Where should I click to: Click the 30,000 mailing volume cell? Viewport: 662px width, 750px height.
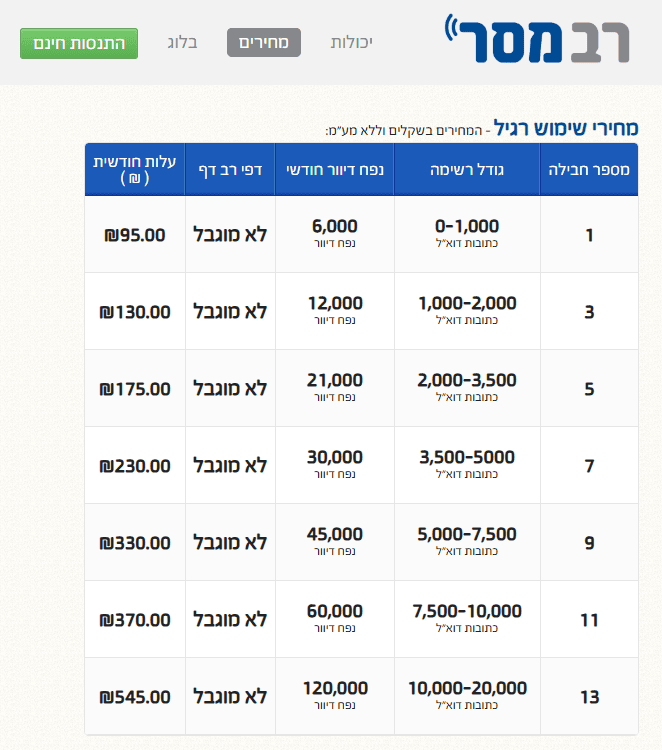[x=335, y=465]
